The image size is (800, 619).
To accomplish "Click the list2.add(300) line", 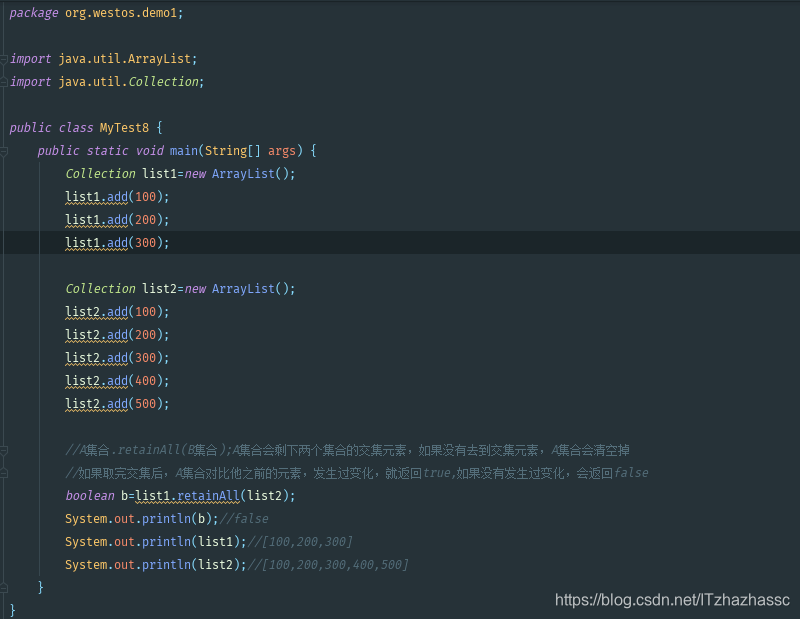I will click(x=117, y=358).
